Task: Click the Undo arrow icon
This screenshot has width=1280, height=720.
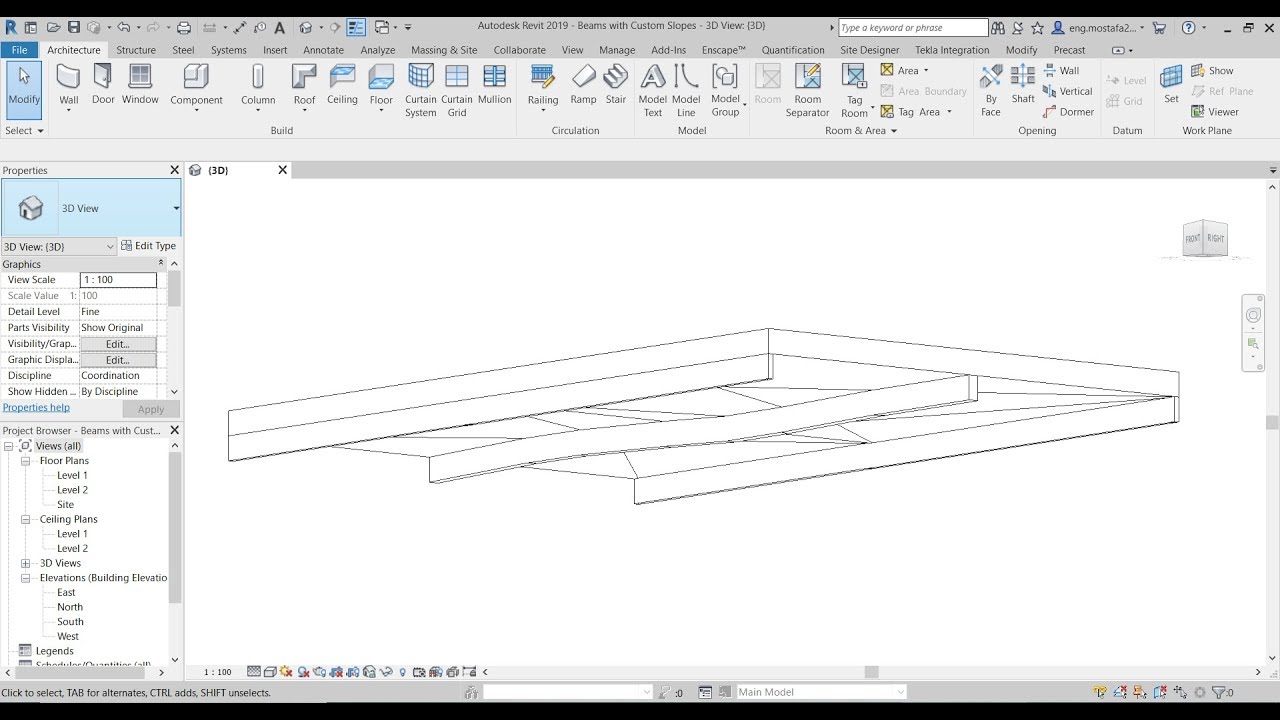Action: (x=124, y=28)
